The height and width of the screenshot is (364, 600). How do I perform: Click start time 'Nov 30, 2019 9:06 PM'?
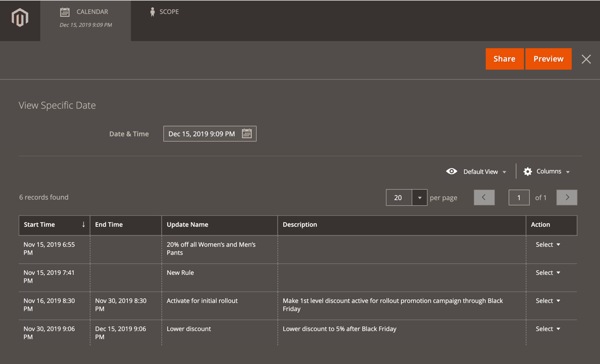click(49, 333)
